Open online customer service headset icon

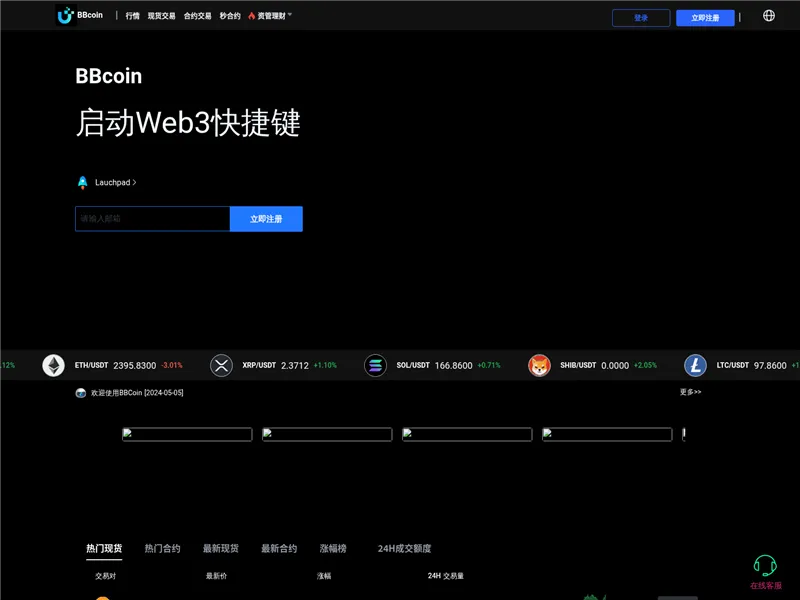765,566
